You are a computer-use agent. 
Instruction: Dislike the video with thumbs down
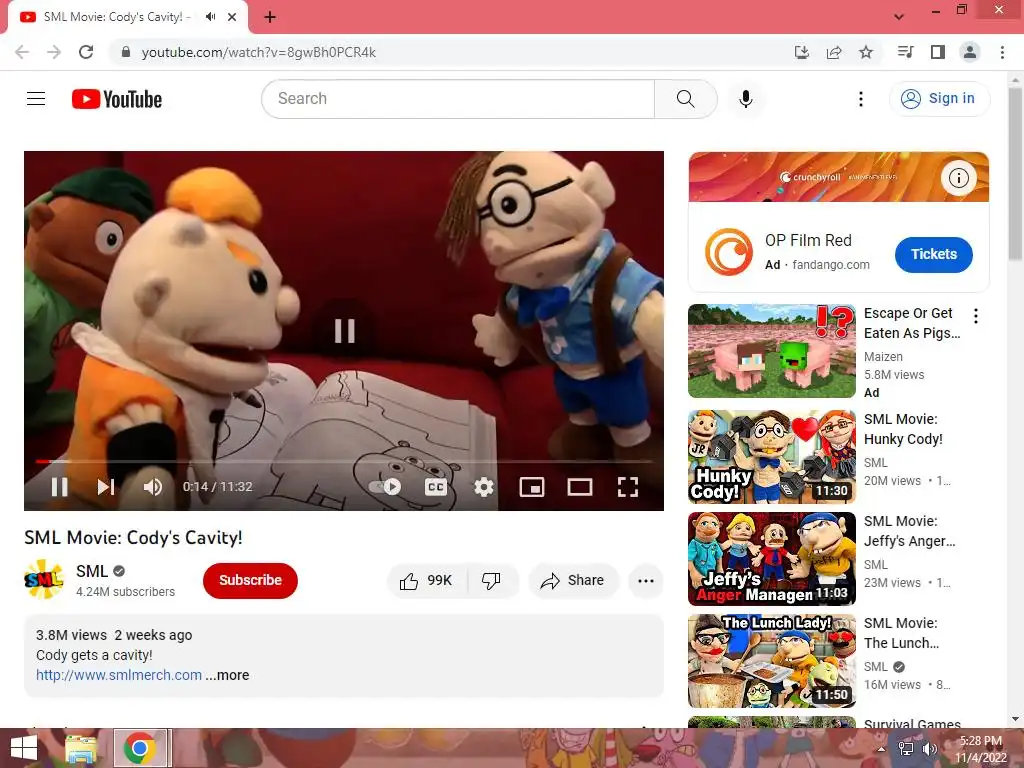(x=492, y=581)
